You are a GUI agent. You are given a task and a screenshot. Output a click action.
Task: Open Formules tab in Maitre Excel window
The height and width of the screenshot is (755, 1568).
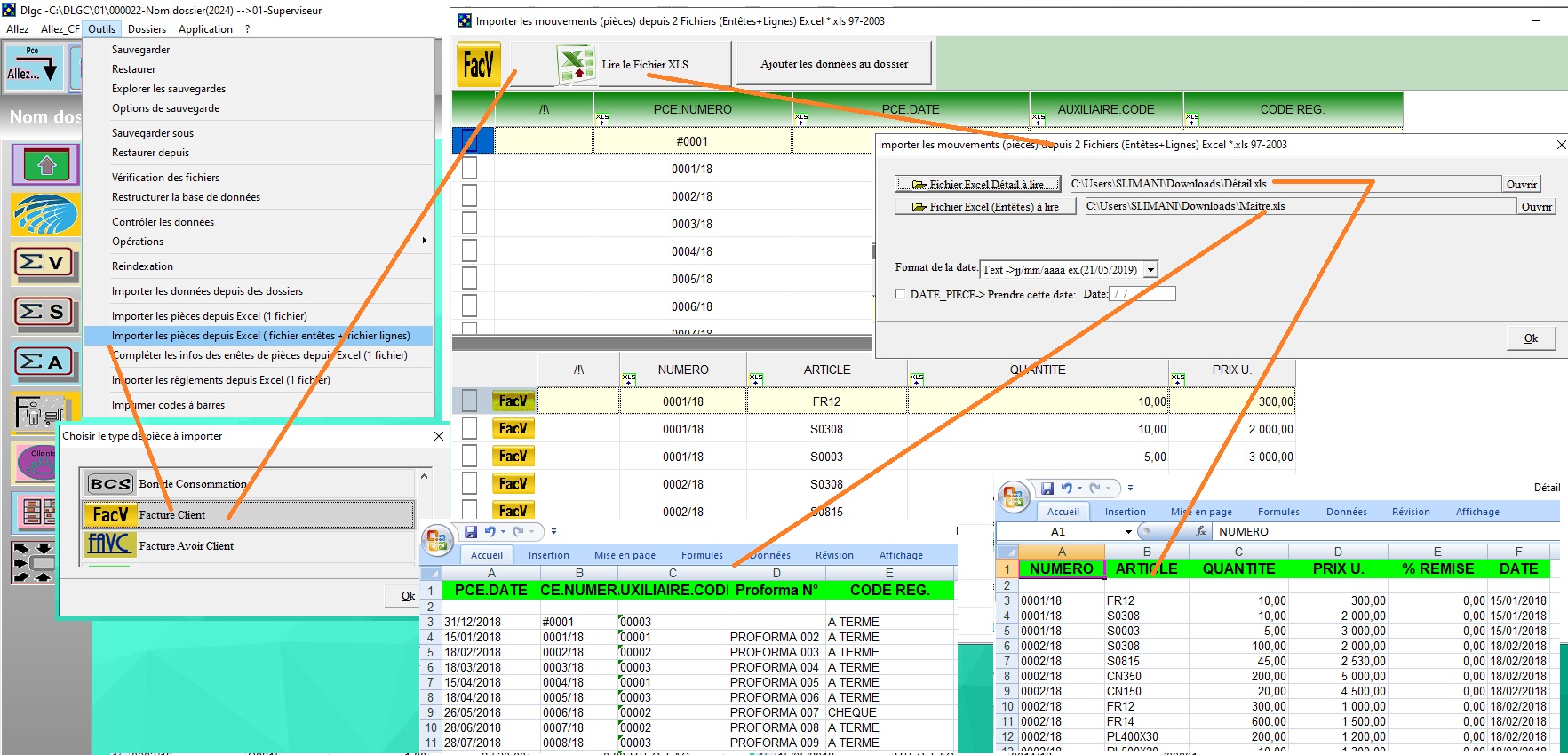(x=702, y=555)
